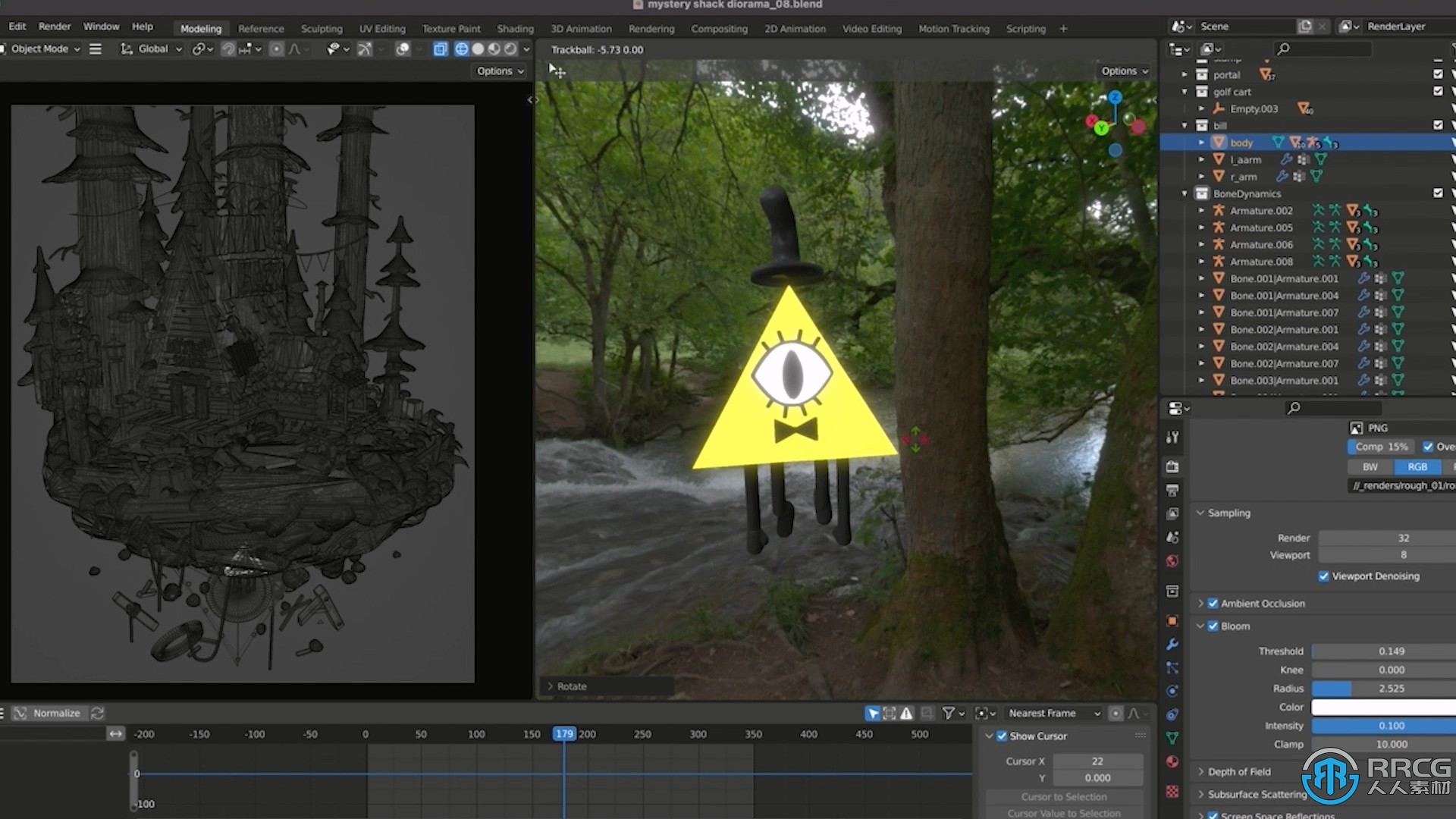The width and height of the screenshot is (1456, 819).
Task: Click the green Y axis gizmo
Action: [x=1101, y=128]
